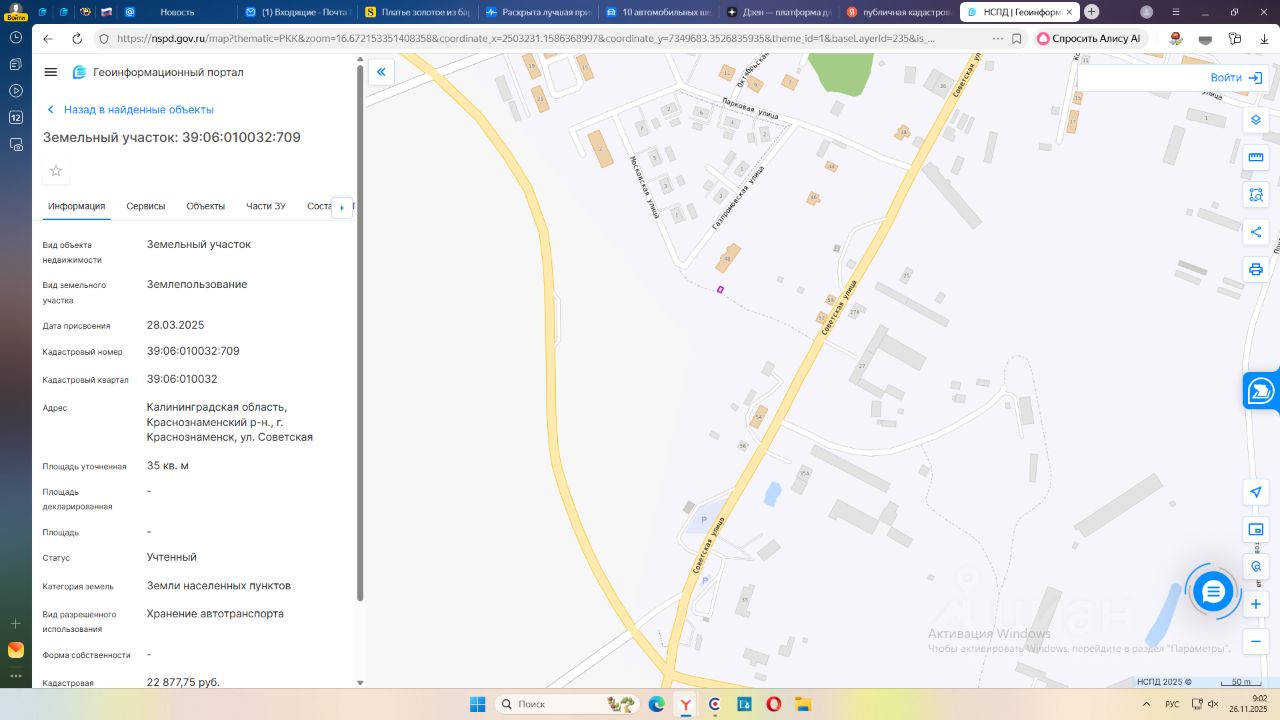The width and height of the screenshot is (1280, 720).
Task: Open the hamburger menu of the Geoportal
Action: coord(51,72)
